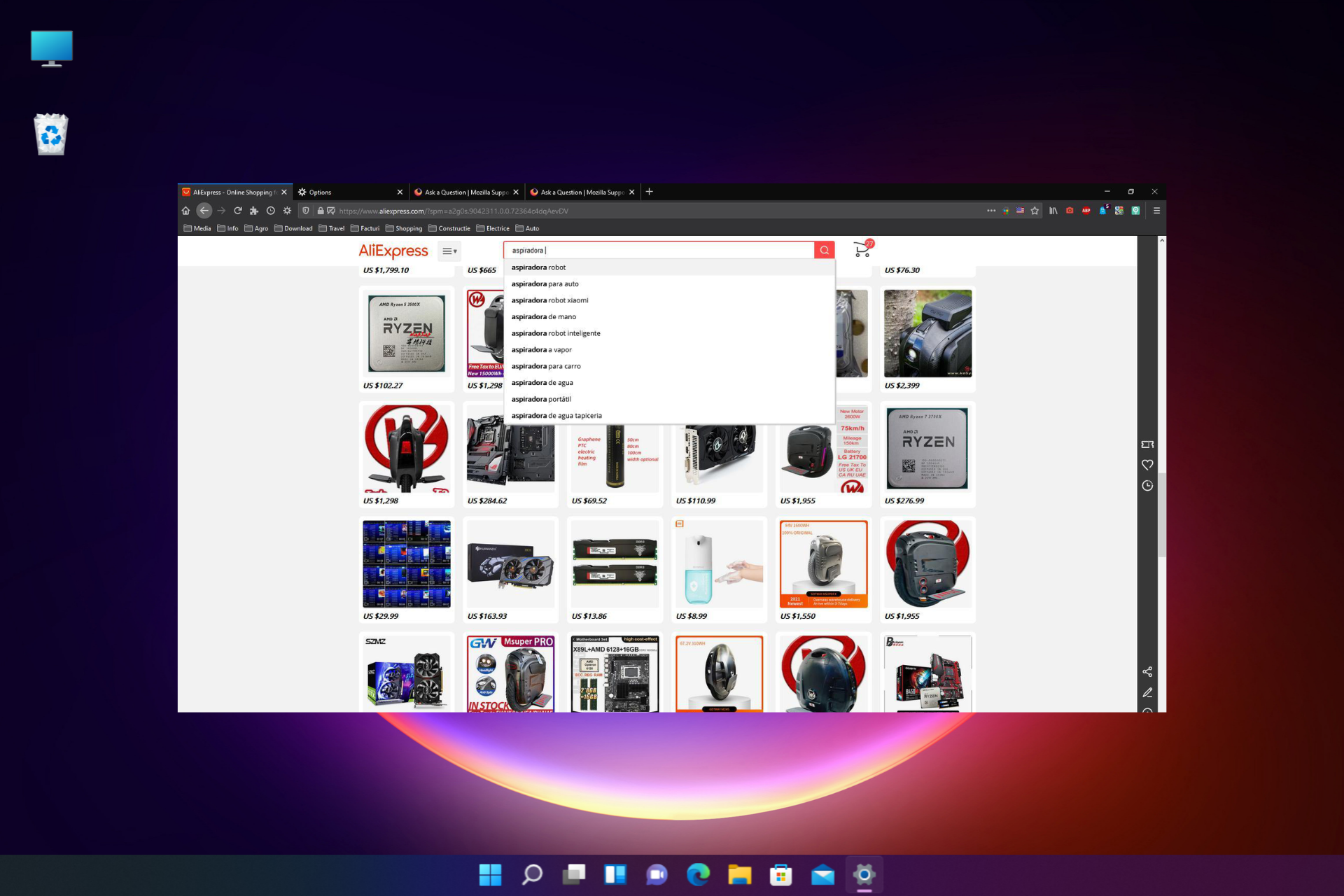Switch to the AliExpress Online Shopping tab
This screenshot has height=896, width=1344.
pyautogui.click(x=234, y=192)
